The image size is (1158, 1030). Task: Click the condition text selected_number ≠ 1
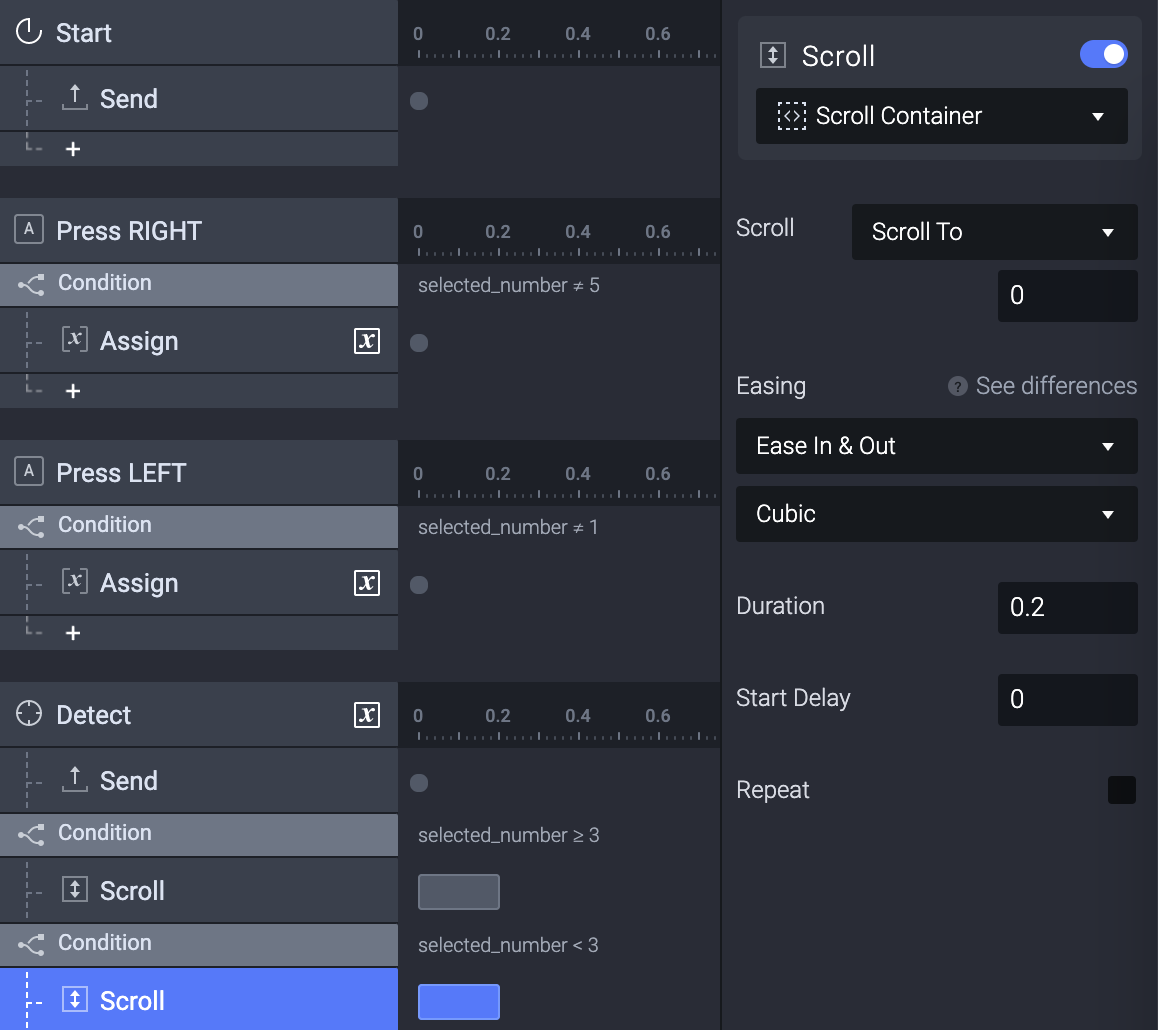click(x=507, y=527)
